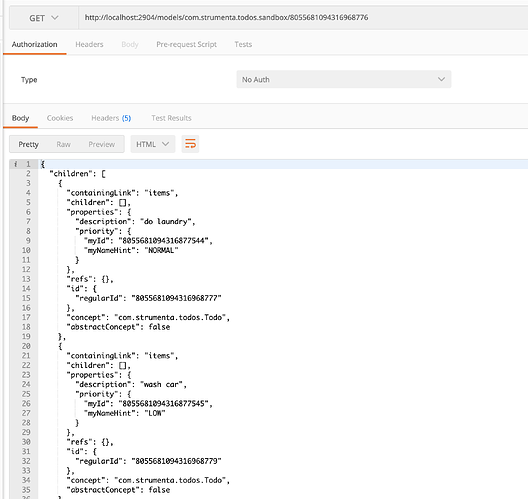Switch to the Test Results tab
Screen dimensions: 528x499
click(x=171, y=118)
